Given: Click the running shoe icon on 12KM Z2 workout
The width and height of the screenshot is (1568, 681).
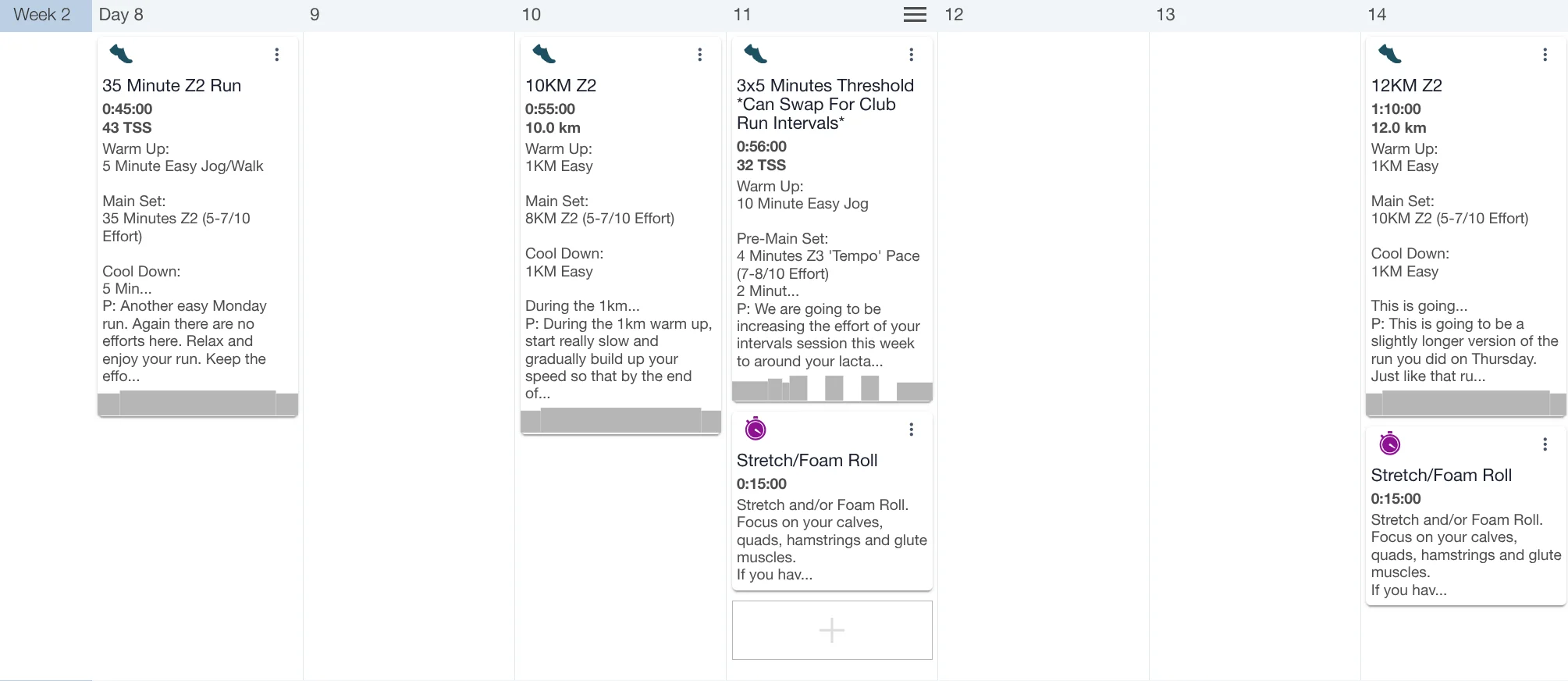Looking at the screenshot, I should click(x=1389, y=54).
